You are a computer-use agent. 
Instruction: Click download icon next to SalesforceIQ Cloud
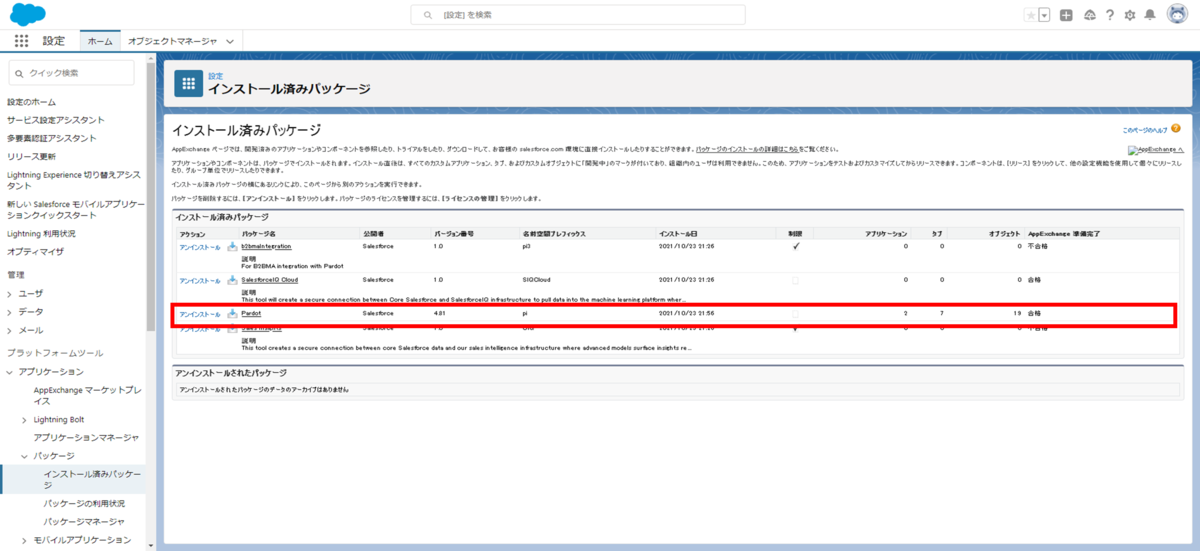[x=232, y=280]
